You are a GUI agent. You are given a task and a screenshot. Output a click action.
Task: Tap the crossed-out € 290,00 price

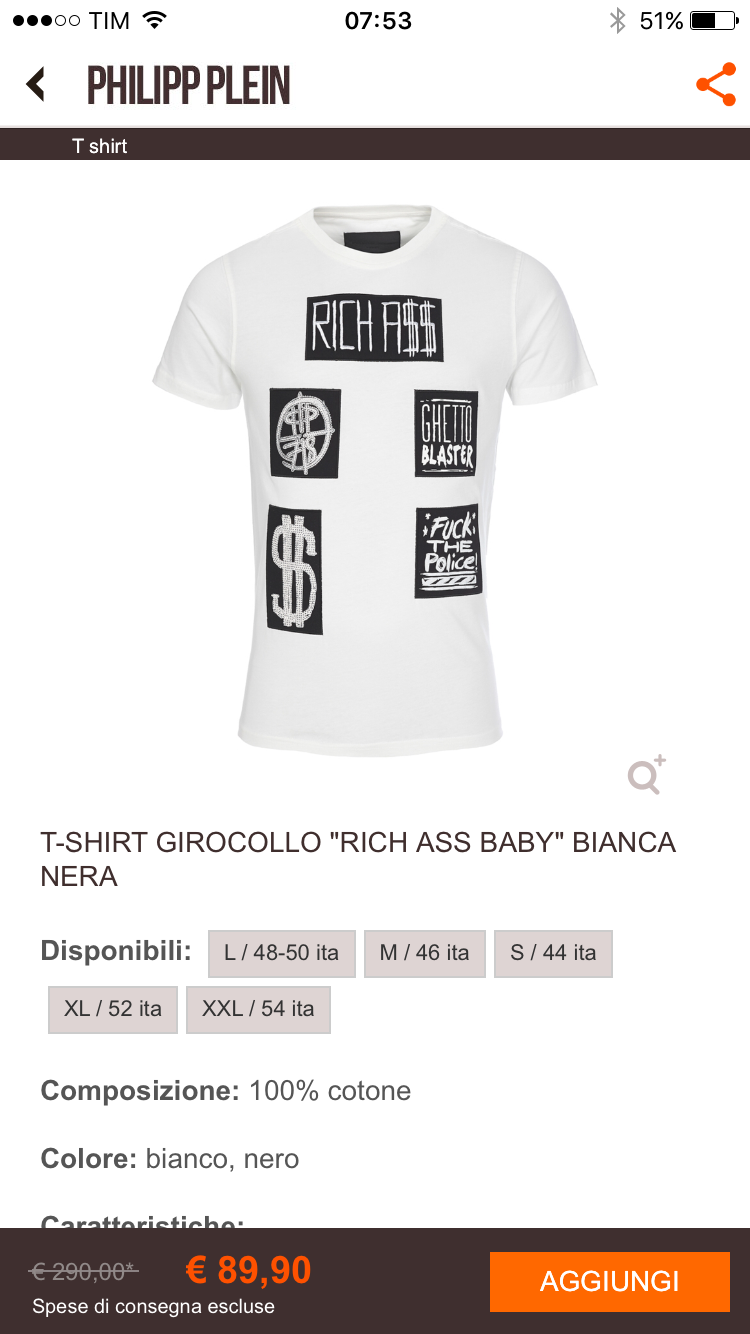(x=84, y=1271)
